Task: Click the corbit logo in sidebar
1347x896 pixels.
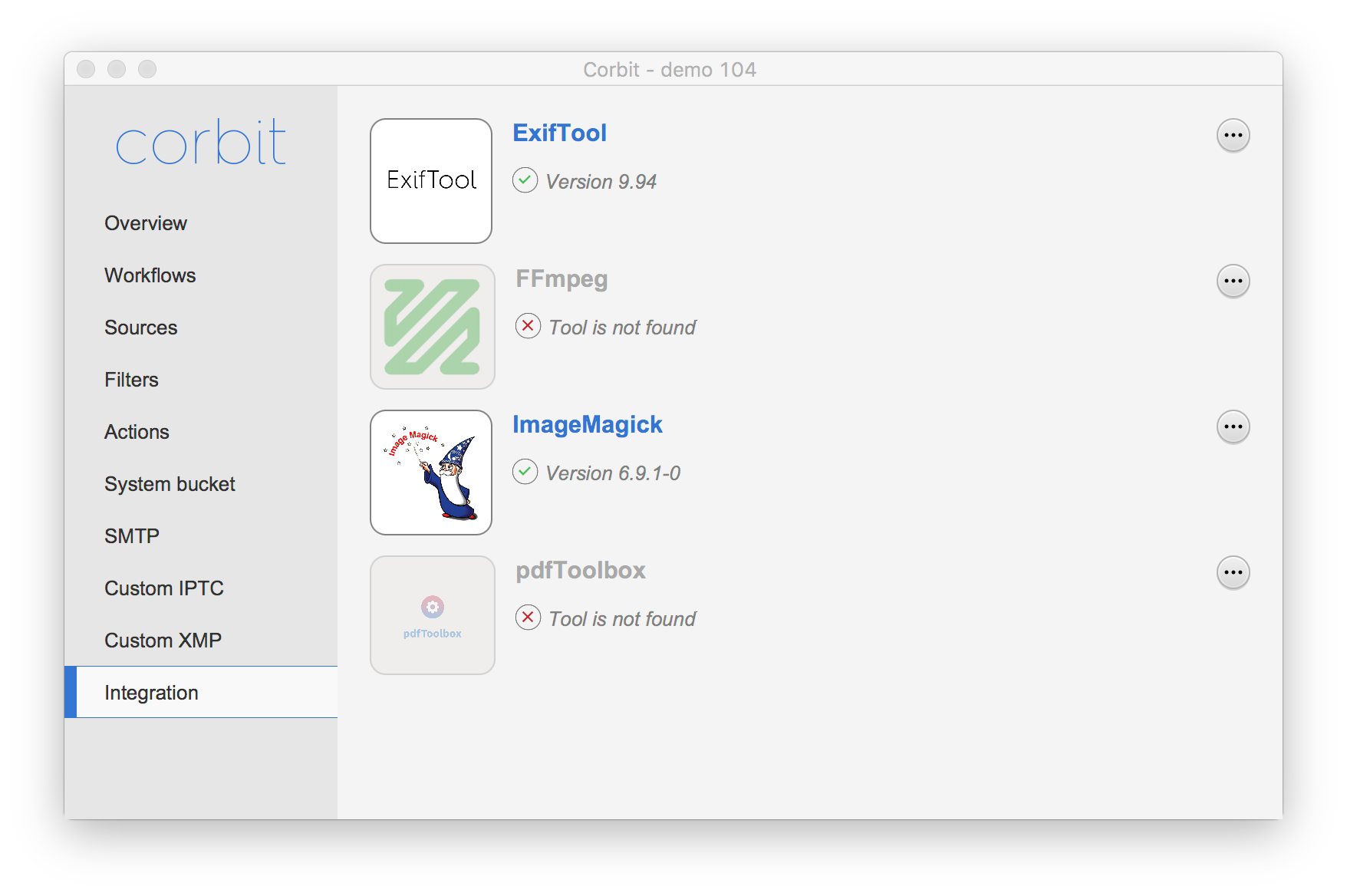Action: point(201,142)
